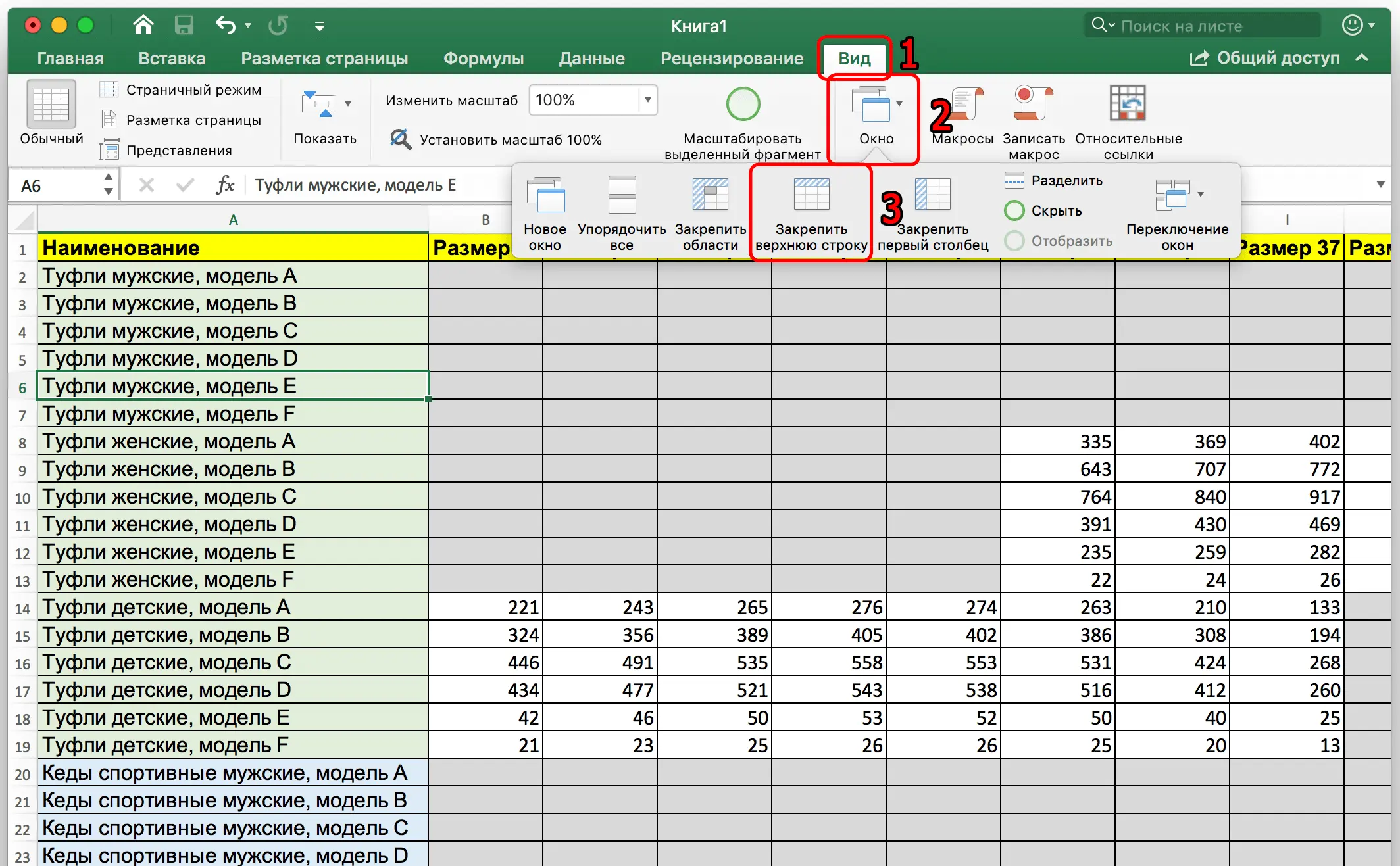Viewport: 1400px width, 866px height.
Task: Click the Упорядочить все icon
Action: [622, 195]
